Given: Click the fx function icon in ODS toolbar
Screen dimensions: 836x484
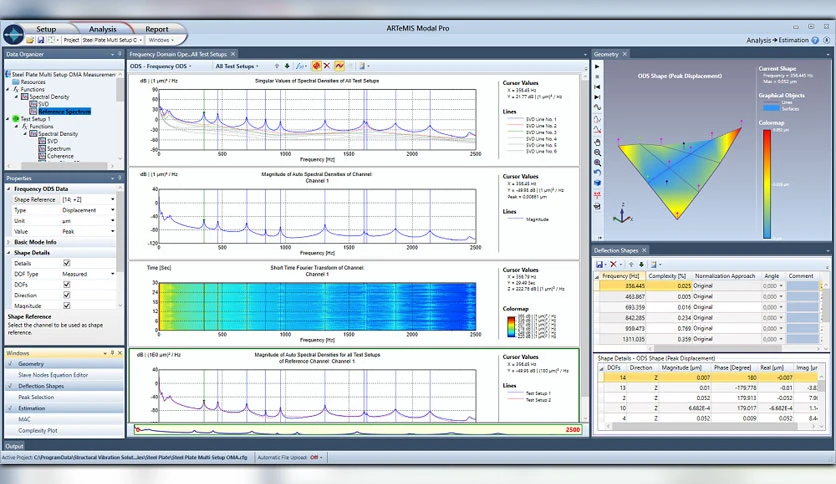Looking at the screenshot, I should 300,66.
